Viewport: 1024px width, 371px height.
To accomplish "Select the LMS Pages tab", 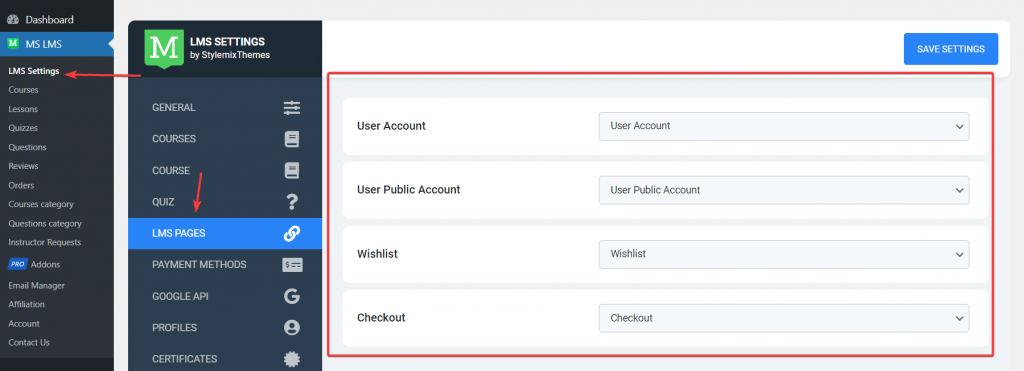I will (225, 233).
